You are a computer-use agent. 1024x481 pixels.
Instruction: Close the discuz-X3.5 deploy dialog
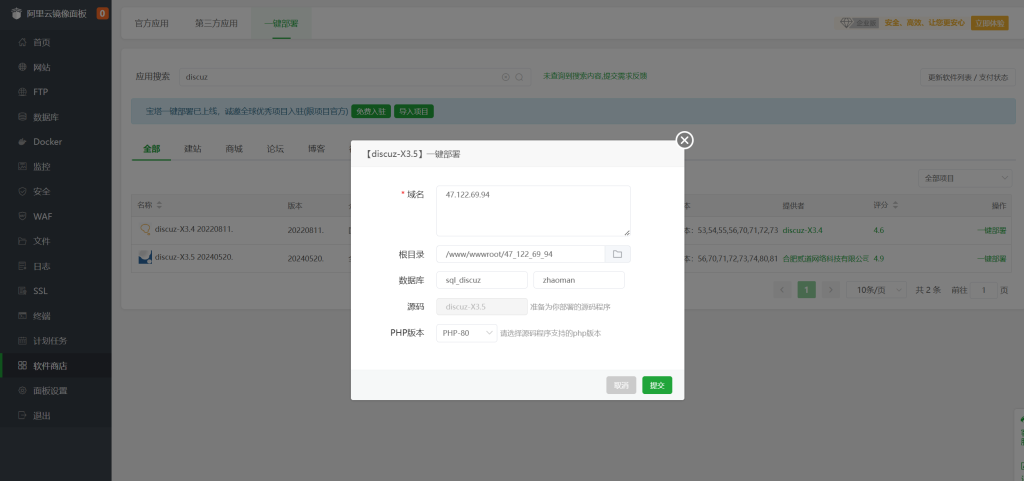[684, 140]
